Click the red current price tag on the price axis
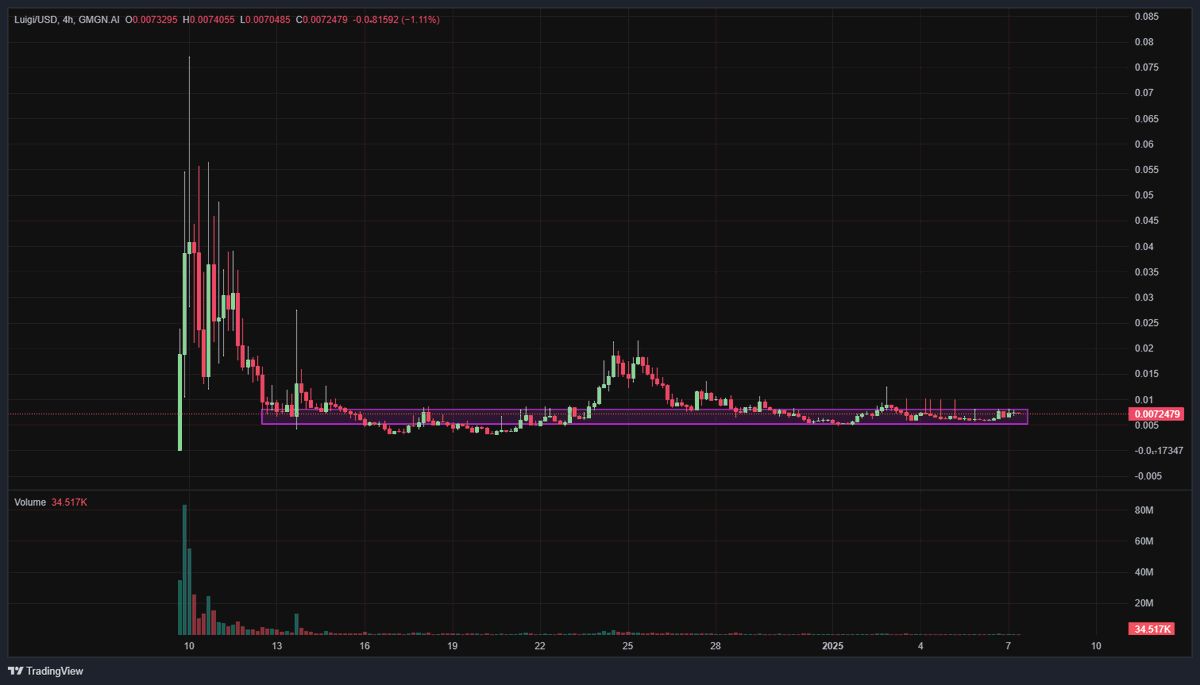1200x685 pixels. [1155, 414]
